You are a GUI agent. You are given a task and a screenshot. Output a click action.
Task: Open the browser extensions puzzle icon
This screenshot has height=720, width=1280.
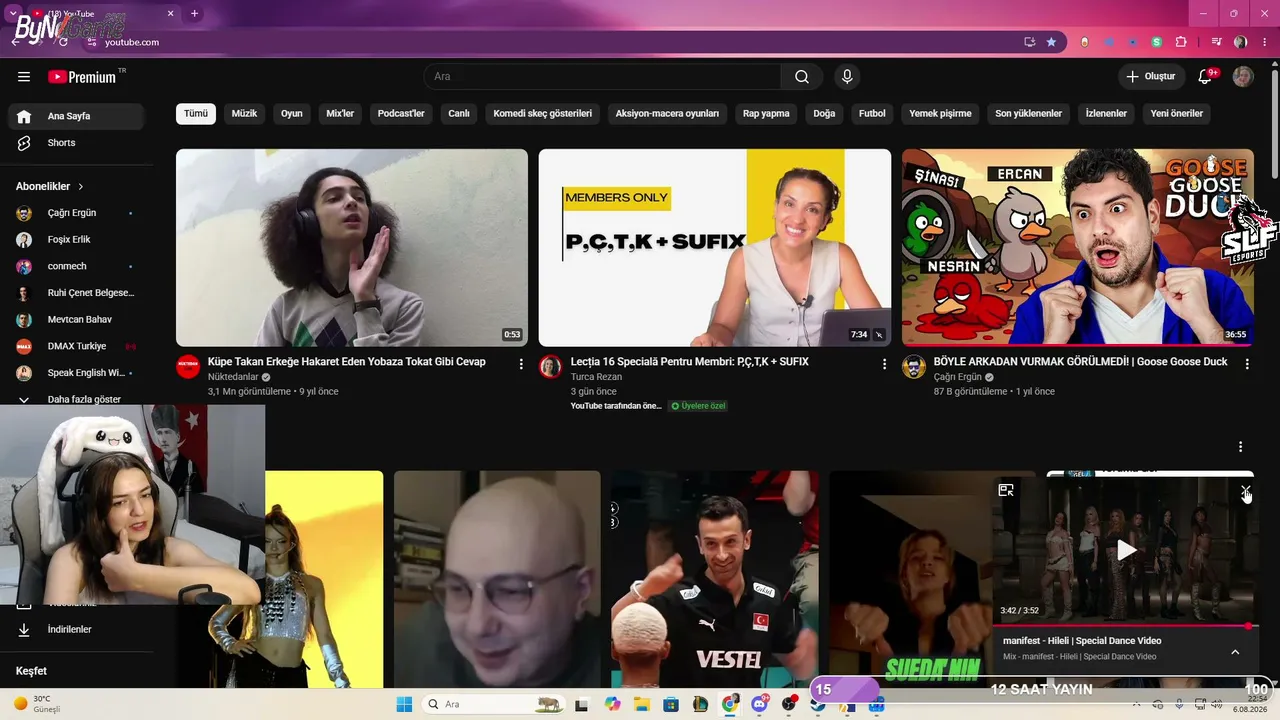1181,42
